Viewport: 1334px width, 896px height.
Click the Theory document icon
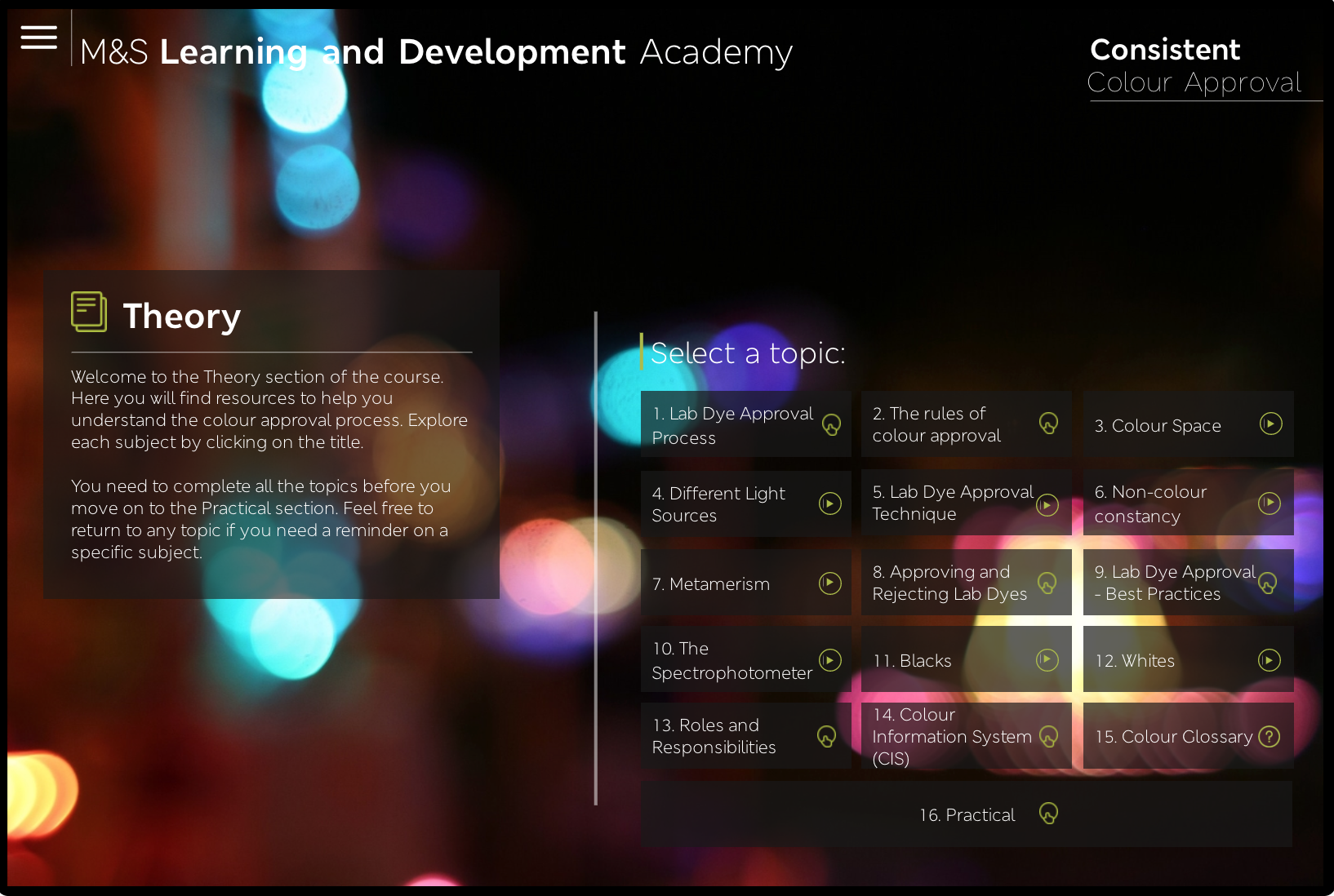coord(89,312)
